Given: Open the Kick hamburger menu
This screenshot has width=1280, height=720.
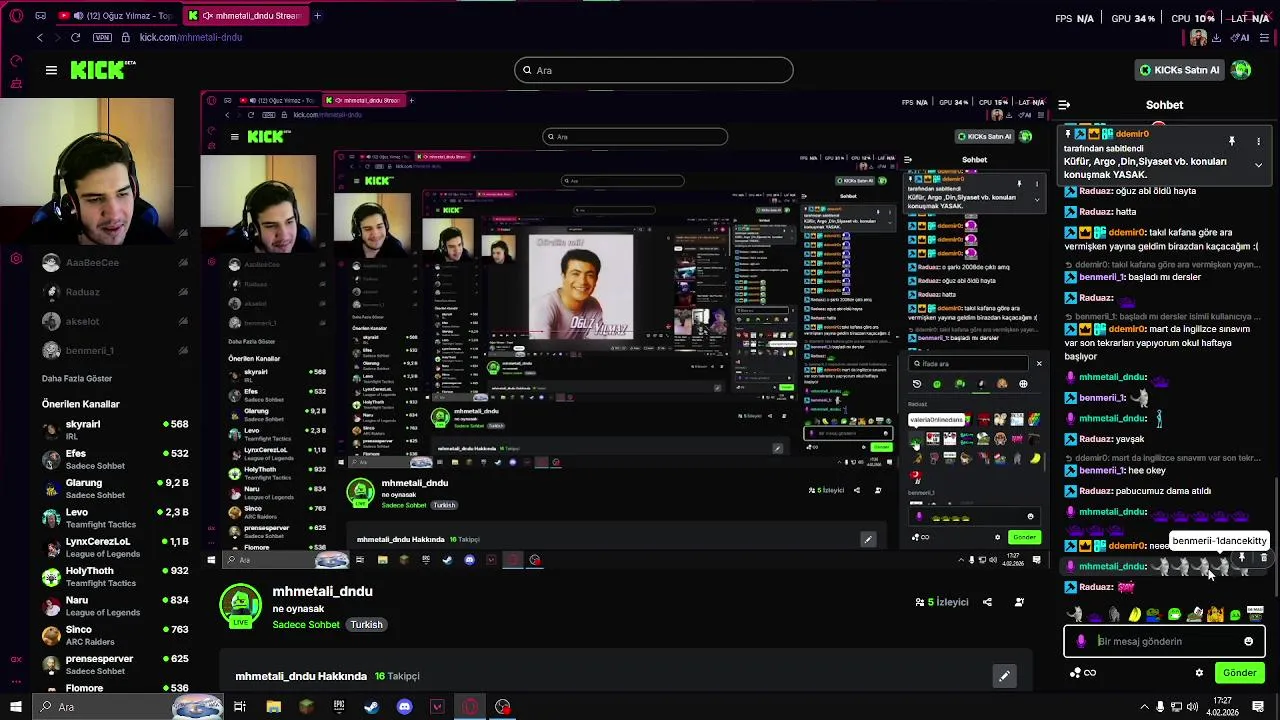Looking at the screenshot, I should [51, 70].
